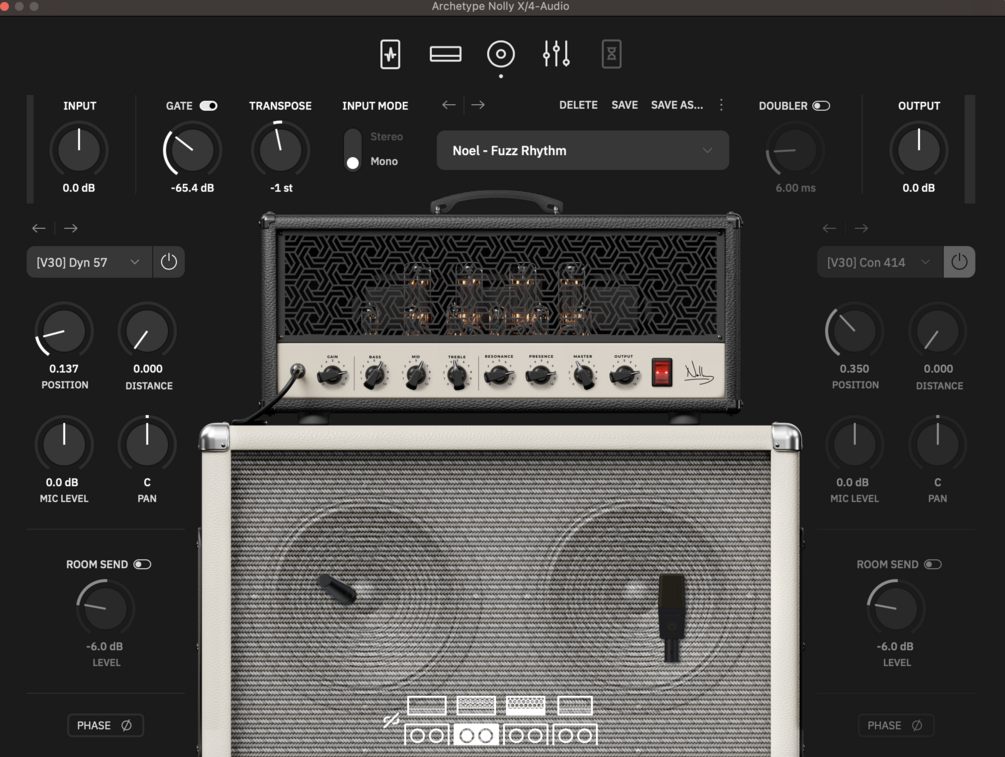
Task: Click right mic POSITION knob
Action: (854, 330)
